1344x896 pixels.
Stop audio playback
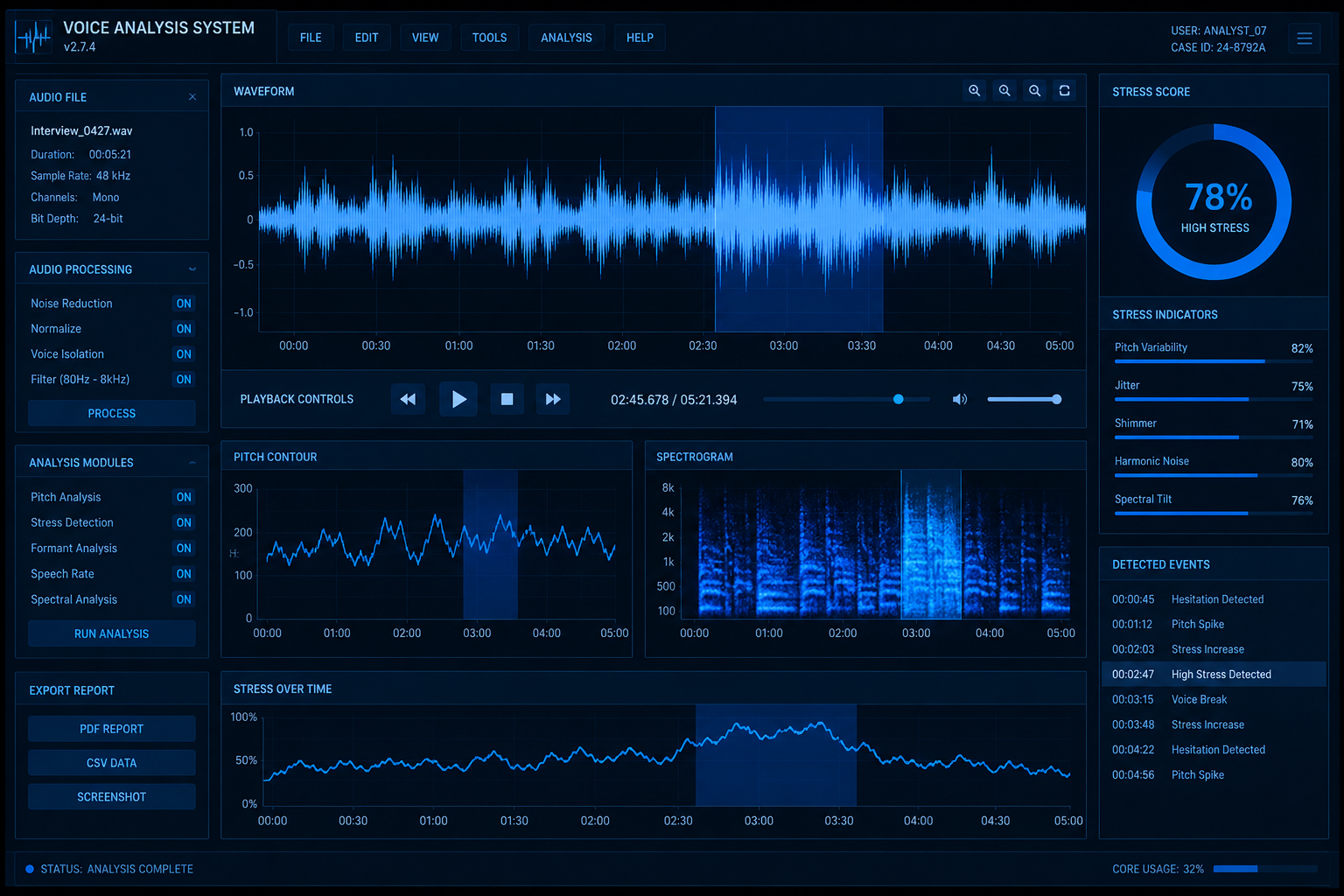[x=507, y=399]
